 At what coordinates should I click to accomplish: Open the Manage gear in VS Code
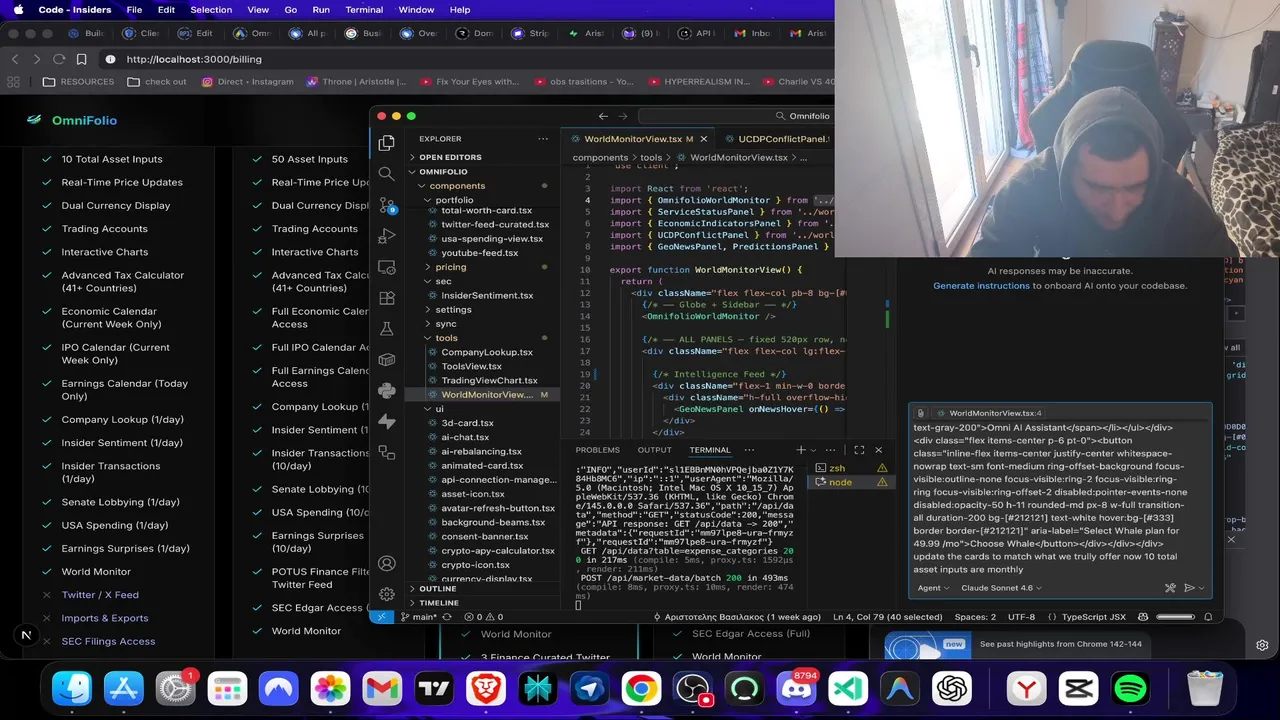(x=387, y=593)
